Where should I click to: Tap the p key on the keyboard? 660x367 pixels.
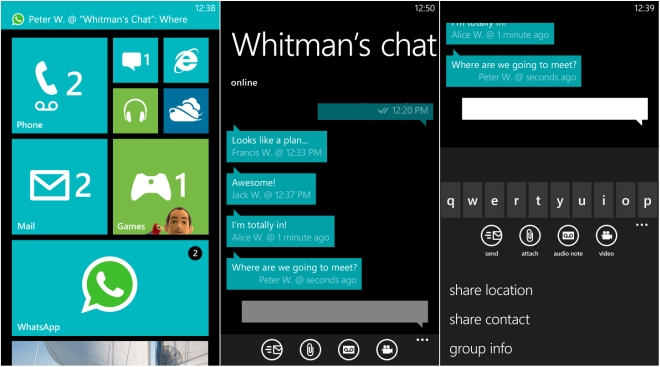click(x=647, y=200)
